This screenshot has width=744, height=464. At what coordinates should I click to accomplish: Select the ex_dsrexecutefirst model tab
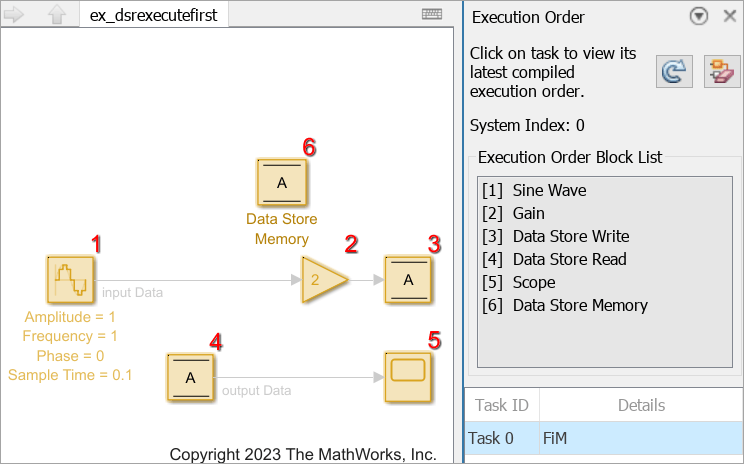[x=154, y=15]
